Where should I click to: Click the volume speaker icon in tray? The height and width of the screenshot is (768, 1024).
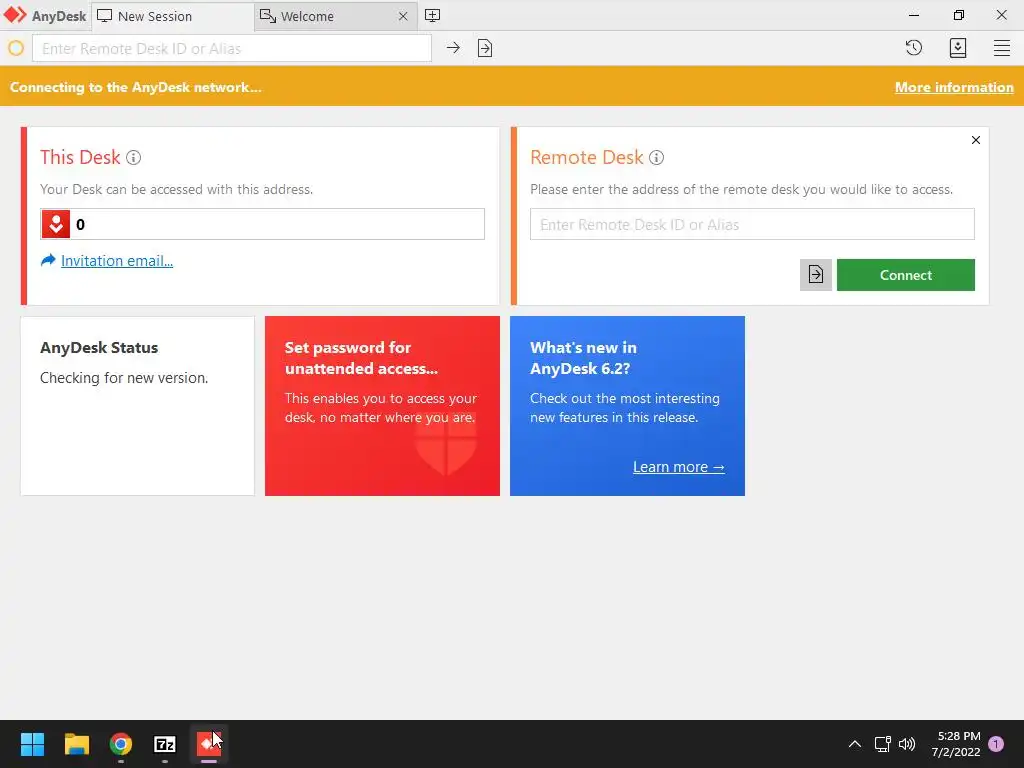pyautogui.click(x=907, y=744)
